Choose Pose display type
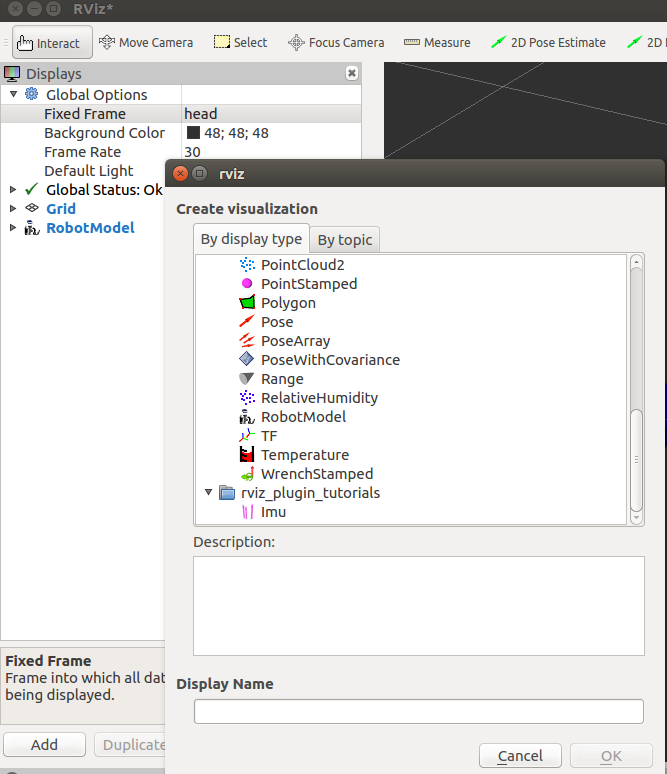 click(277, 322)
